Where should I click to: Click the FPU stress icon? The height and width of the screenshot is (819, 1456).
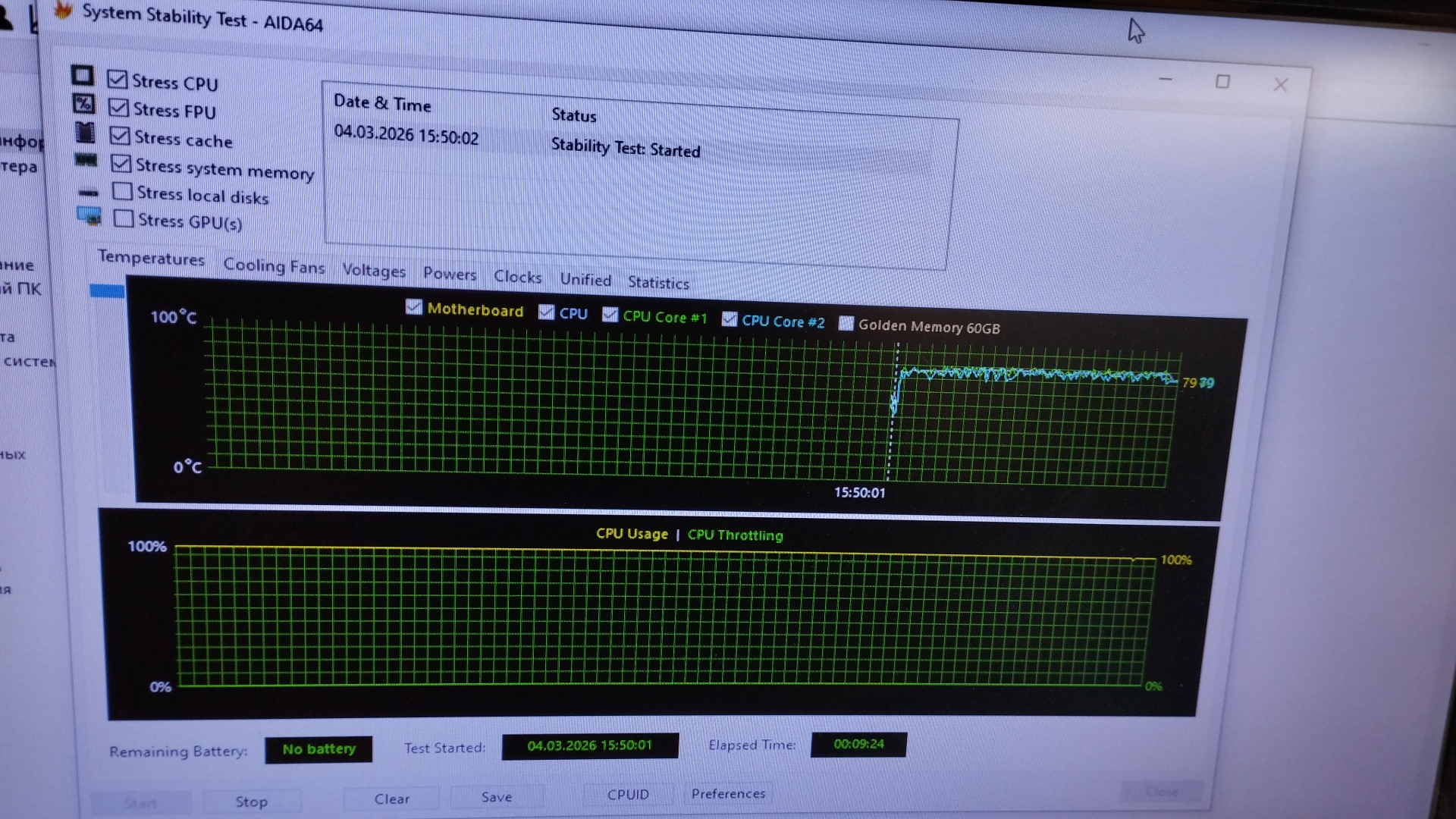83,103
